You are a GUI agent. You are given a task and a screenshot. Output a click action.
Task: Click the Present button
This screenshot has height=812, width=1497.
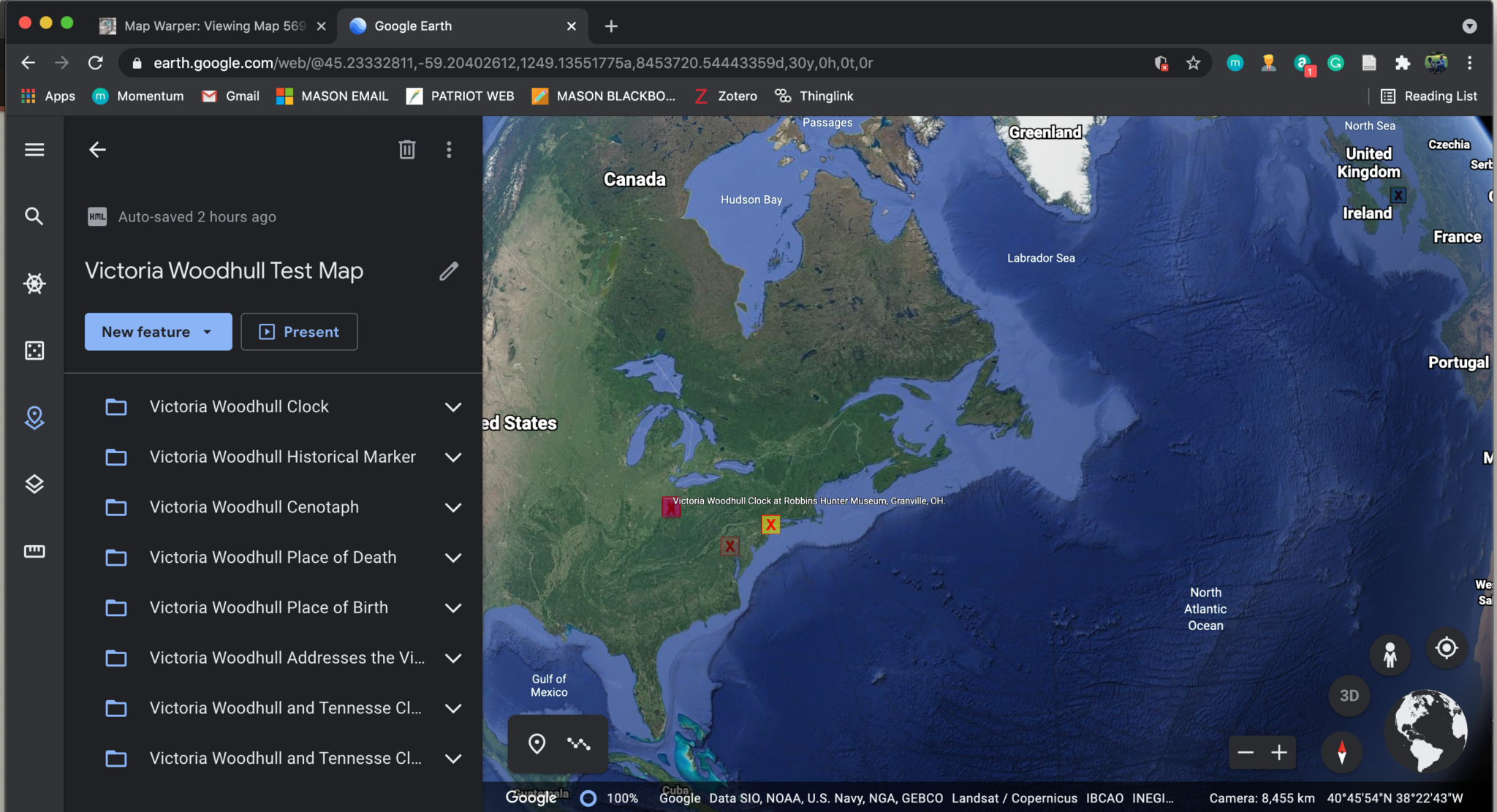click(x=298, y=331)
